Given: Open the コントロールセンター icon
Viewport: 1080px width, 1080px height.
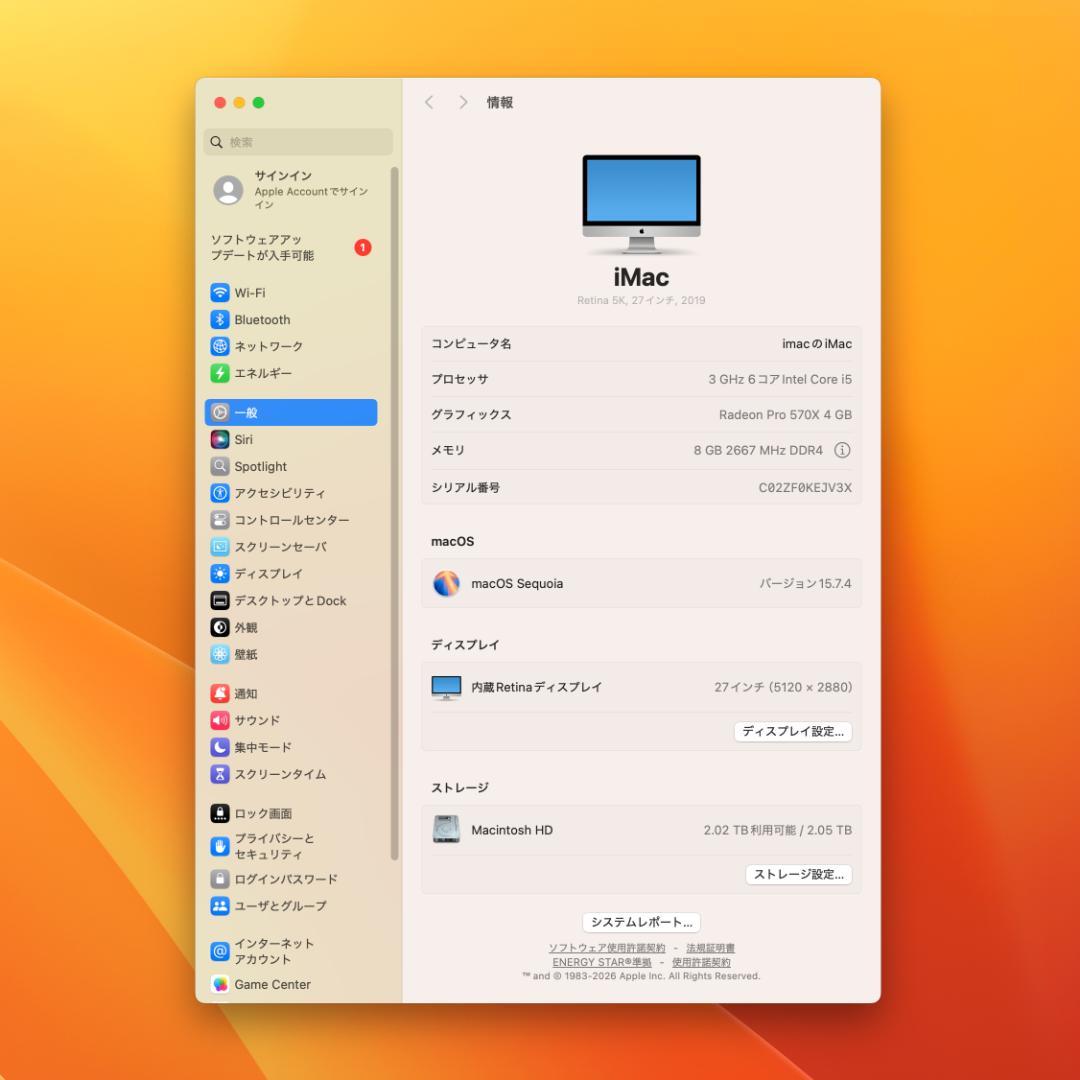Looking at the screenshot, I should click(x=220, y=520).
